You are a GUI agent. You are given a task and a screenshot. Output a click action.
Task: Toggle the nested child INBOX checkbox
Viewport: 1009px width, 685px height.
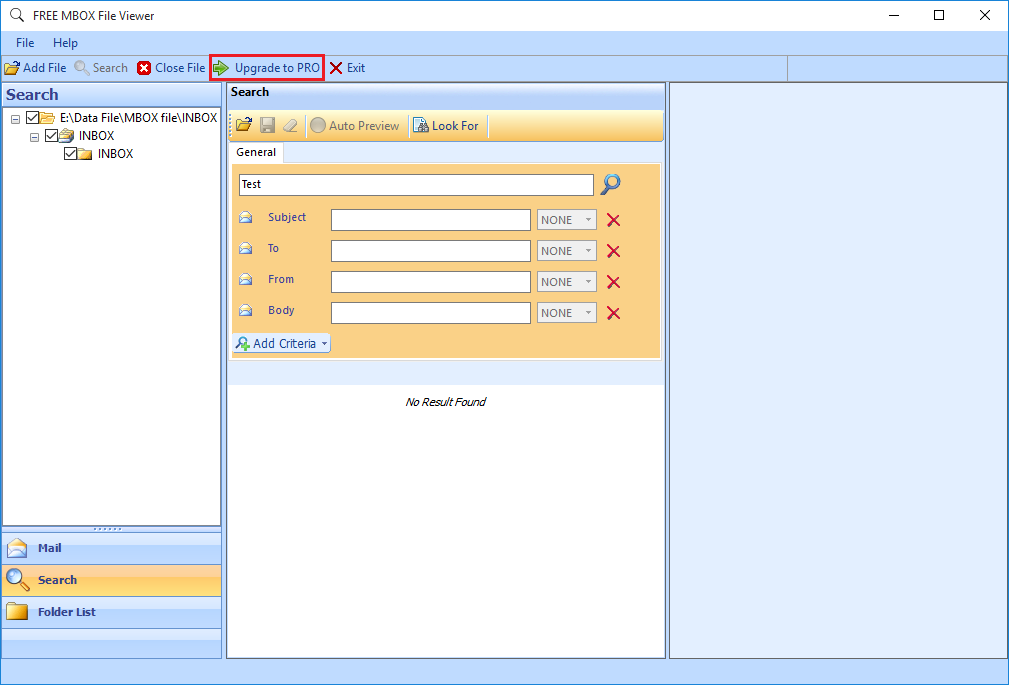click(x=70, y=154)
